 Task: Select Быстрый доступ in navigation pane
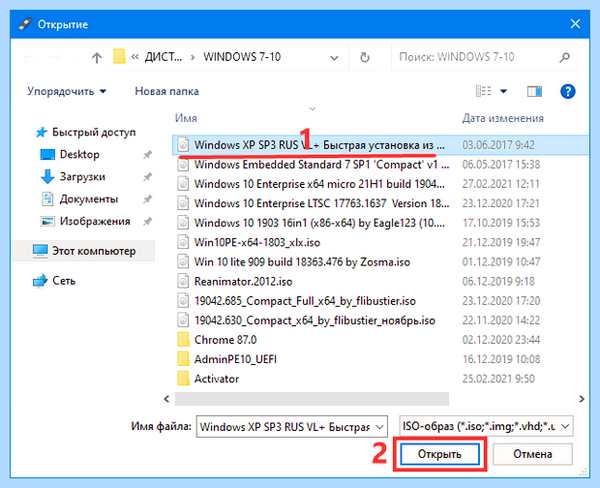94,132
